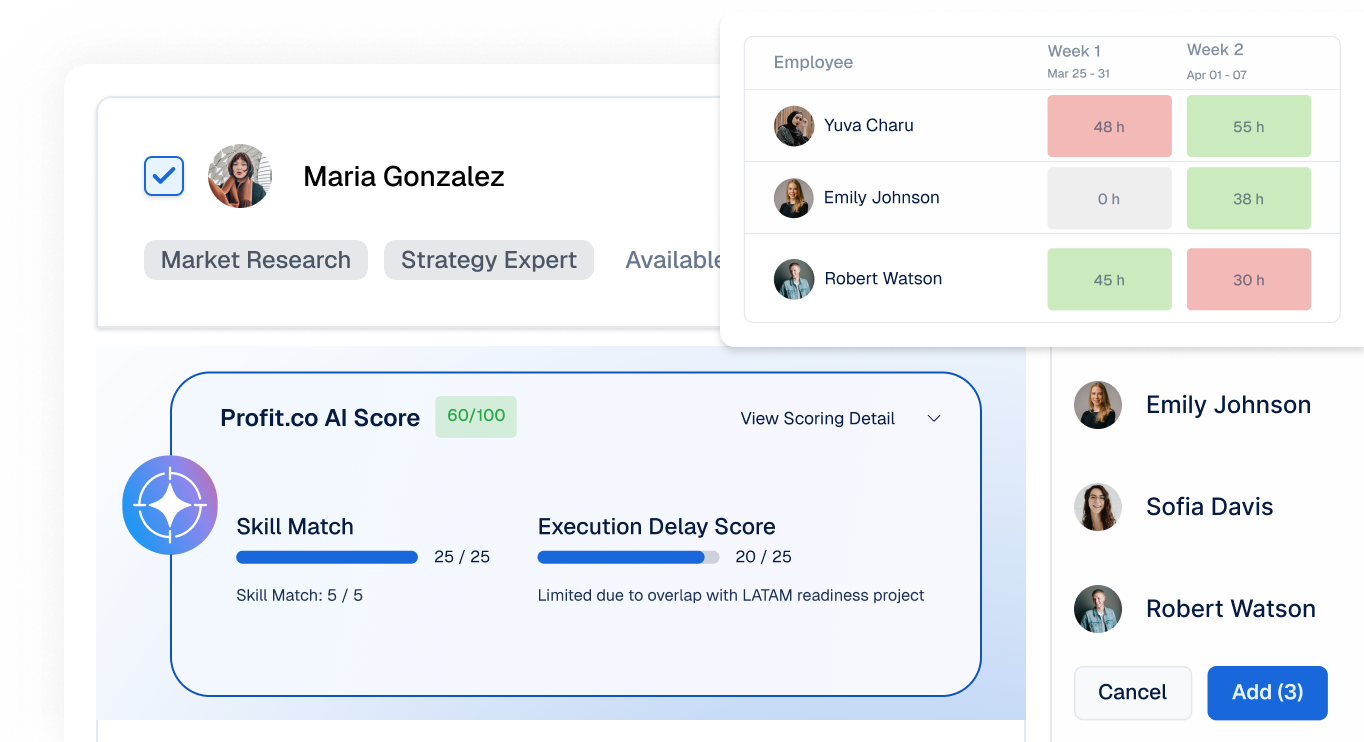This screenshot has width=1364, height=742.
Task: Select Emily Johnson's 38 h Week 2 cell
Action: 1249,198
